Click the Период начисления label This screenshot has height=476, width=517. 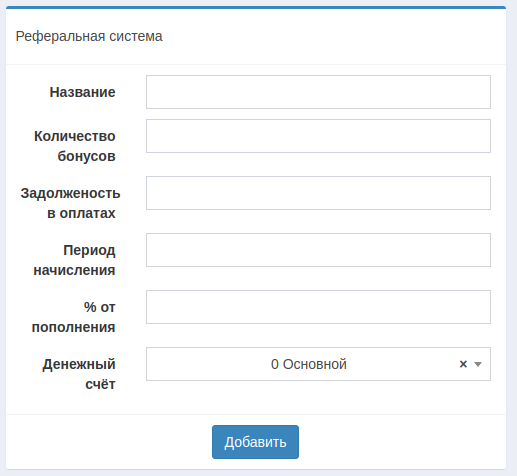(74, 260)
